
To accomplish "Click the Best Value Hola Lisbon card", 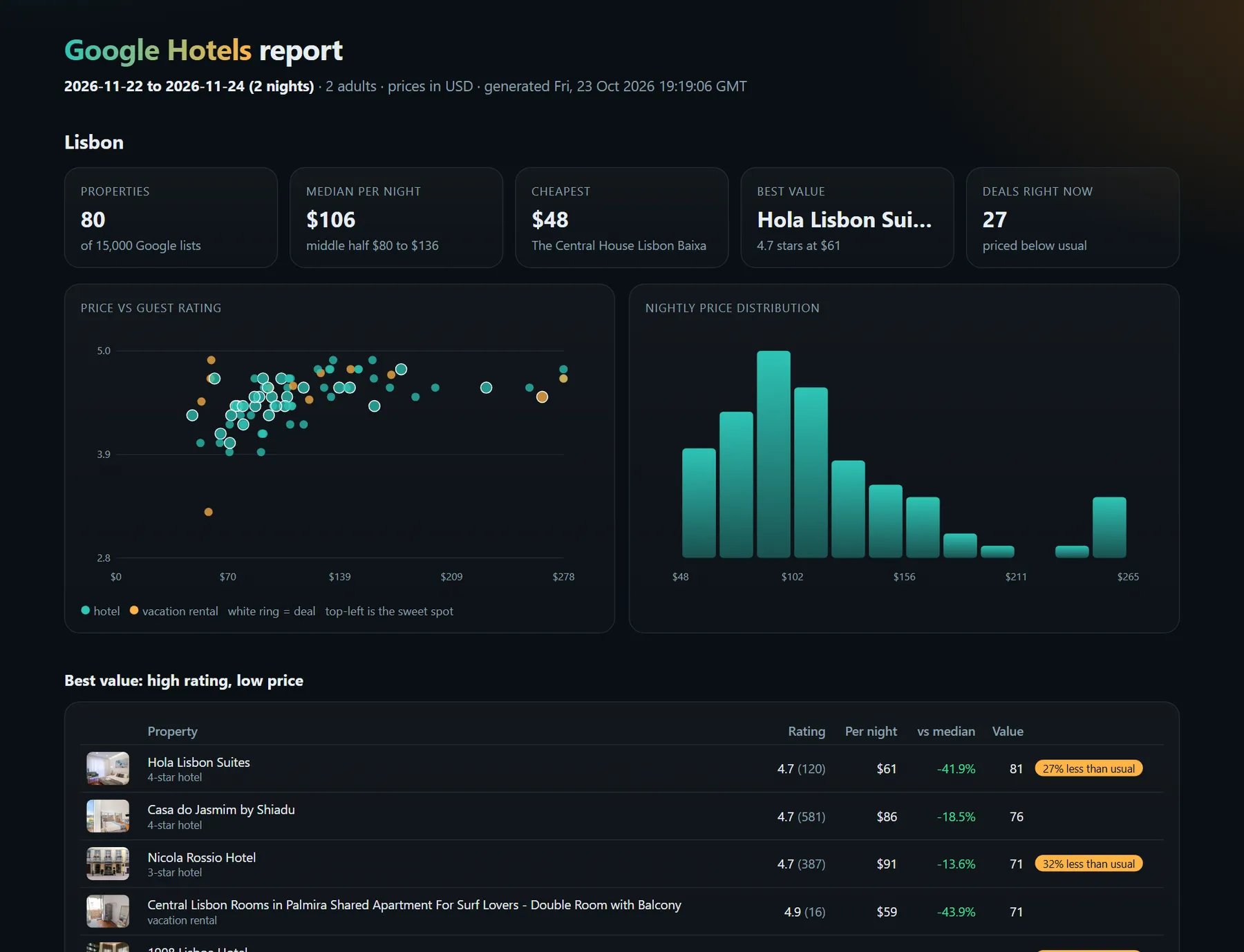I will (847, 218).
